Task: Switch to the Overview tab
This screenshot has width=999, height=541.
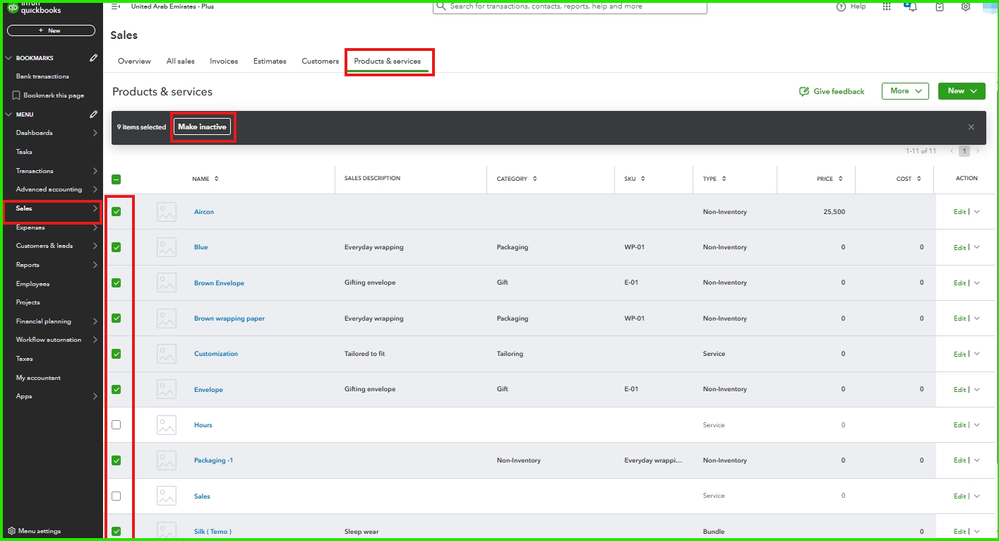Action: point(134,61)
